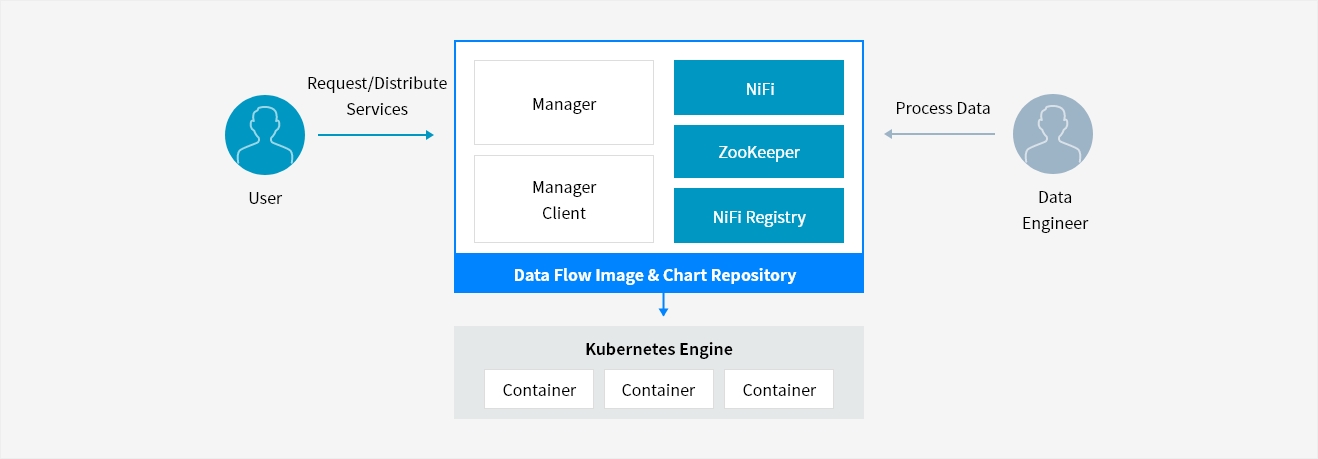Select the last Container box

pyautogui.click(x=779, y=390)
